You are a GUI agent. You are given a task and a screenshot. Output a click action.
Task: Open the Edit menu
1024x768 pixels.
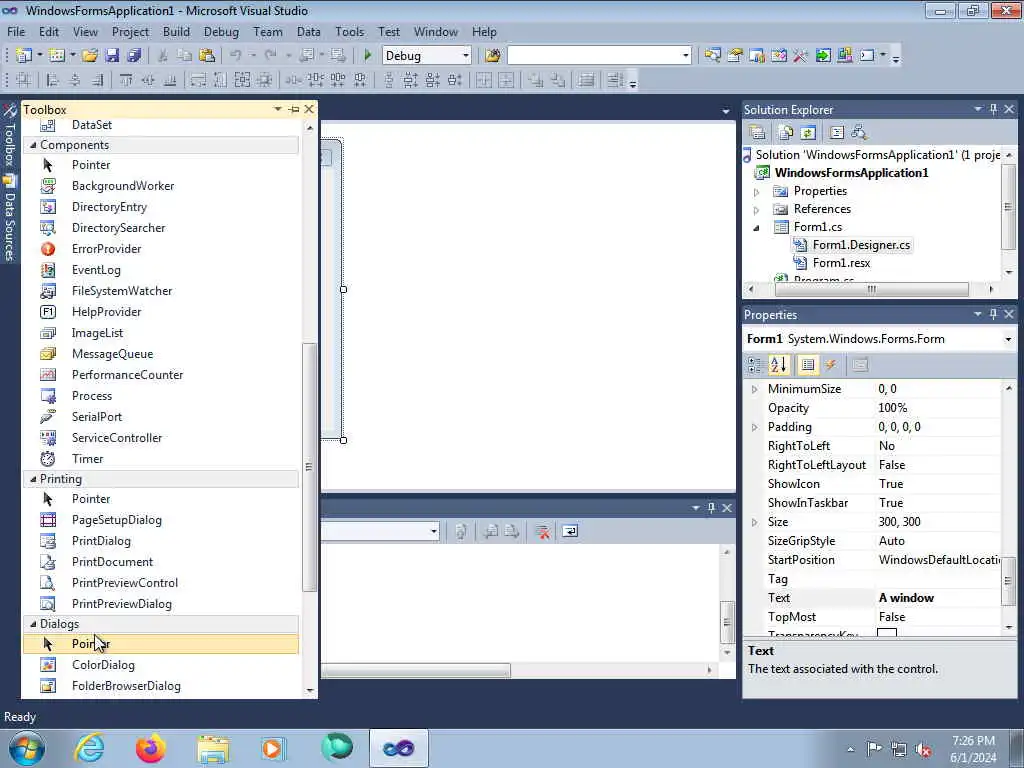click(x=48, y=32)
